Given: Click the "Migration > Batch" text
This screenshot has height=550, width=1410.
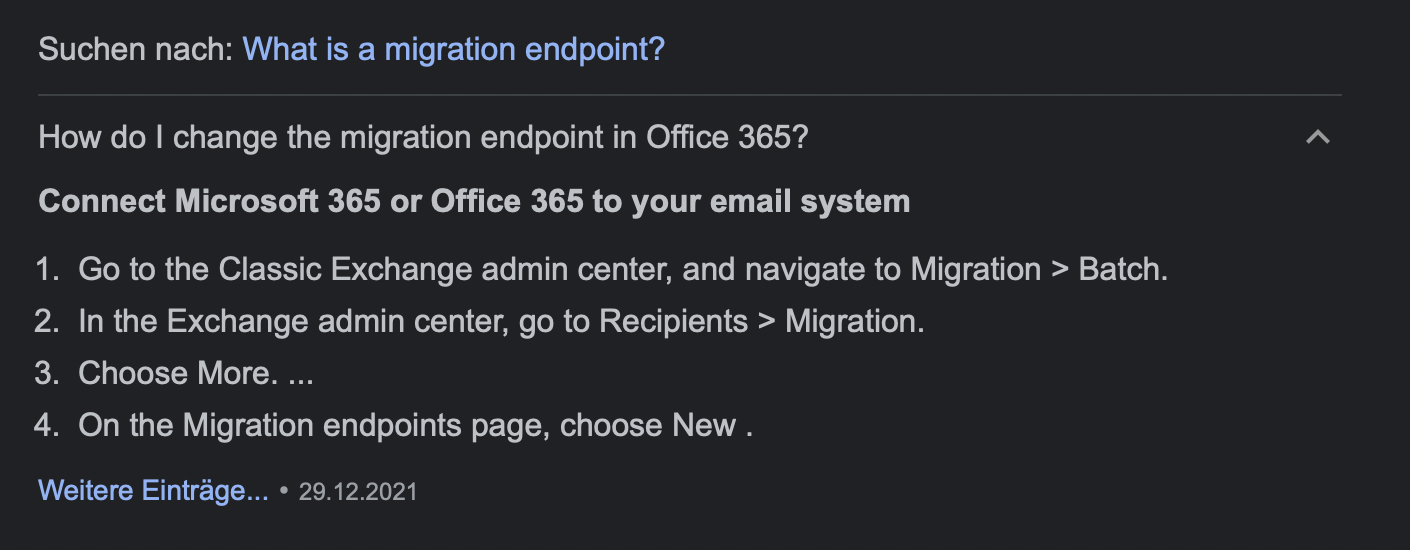Looking at the screenshot, I should 1038,269.
